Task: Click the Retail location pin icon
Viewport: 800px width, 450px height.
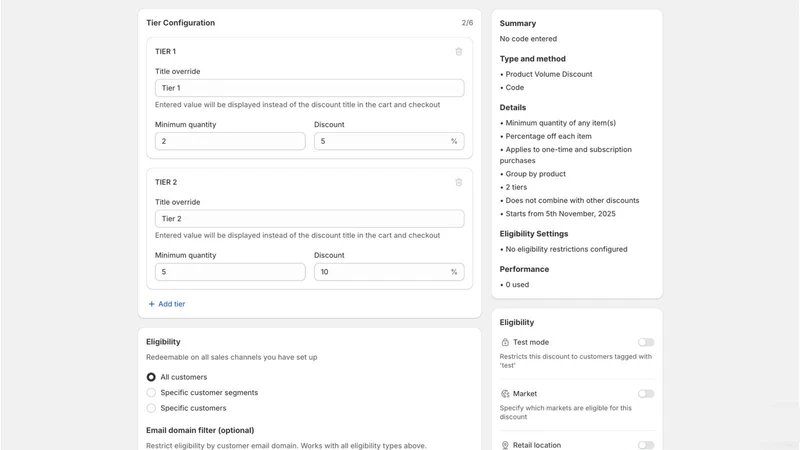Action: pos(505,445)
